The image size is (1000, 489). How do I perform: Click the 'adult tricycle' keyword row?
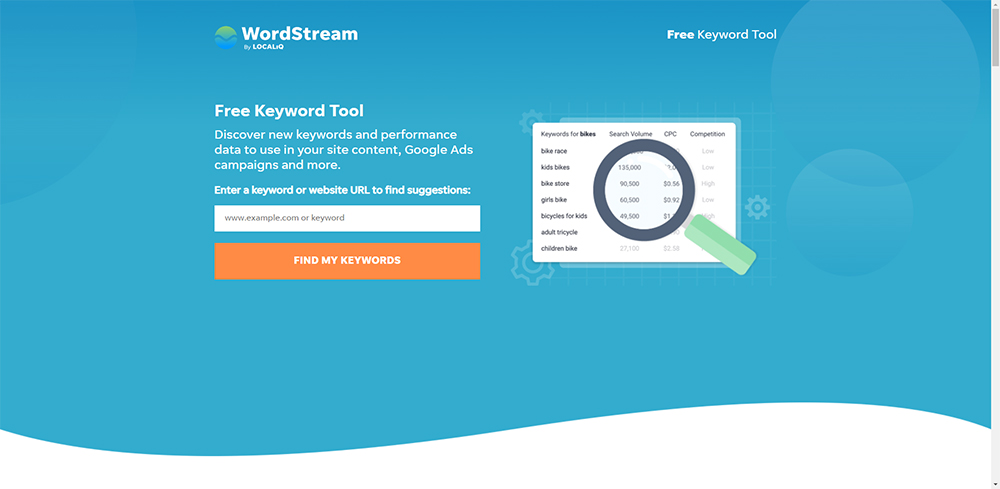(559, 232)
